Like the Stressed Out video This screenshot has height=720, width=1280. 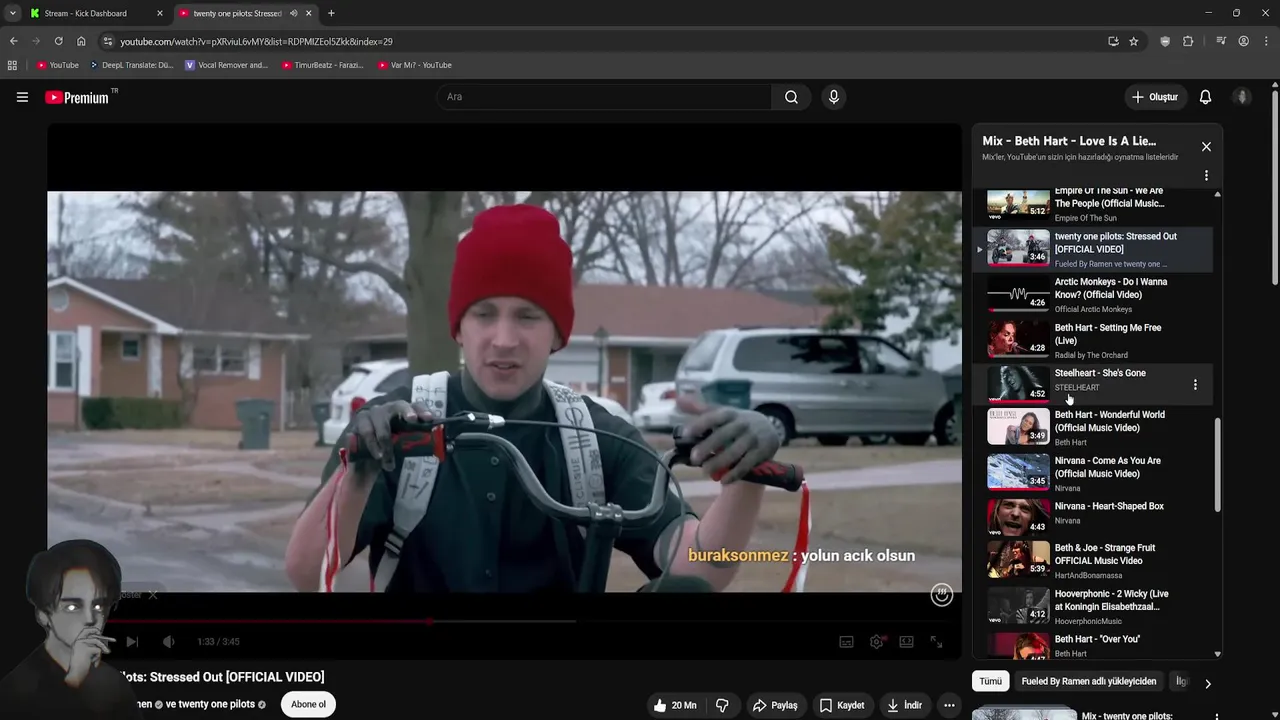[x=675, y=705]
